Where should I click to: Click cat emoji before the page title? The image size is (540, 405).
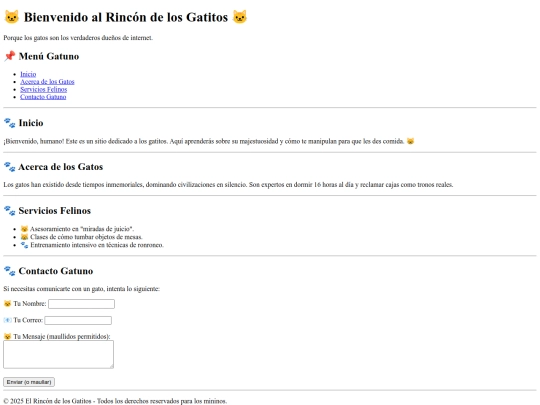[x=11, y=17]
